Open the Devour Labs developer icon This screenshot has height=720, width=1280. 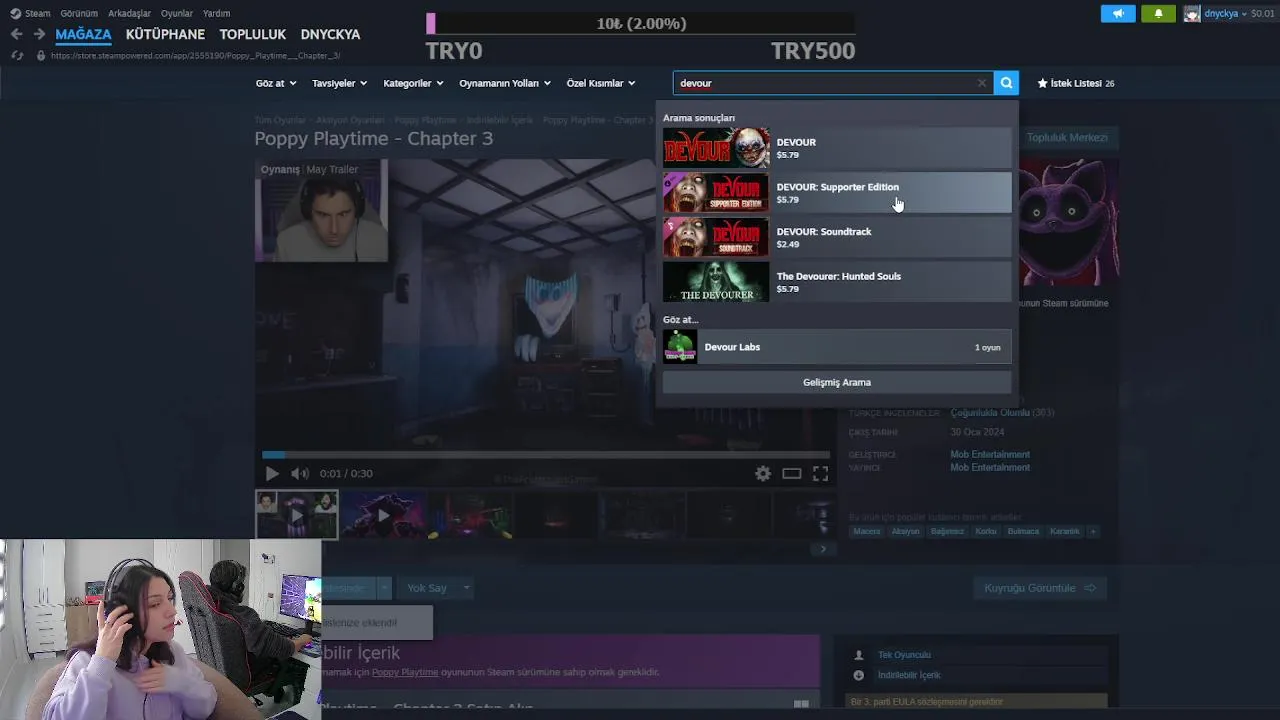tap(680, 347)
